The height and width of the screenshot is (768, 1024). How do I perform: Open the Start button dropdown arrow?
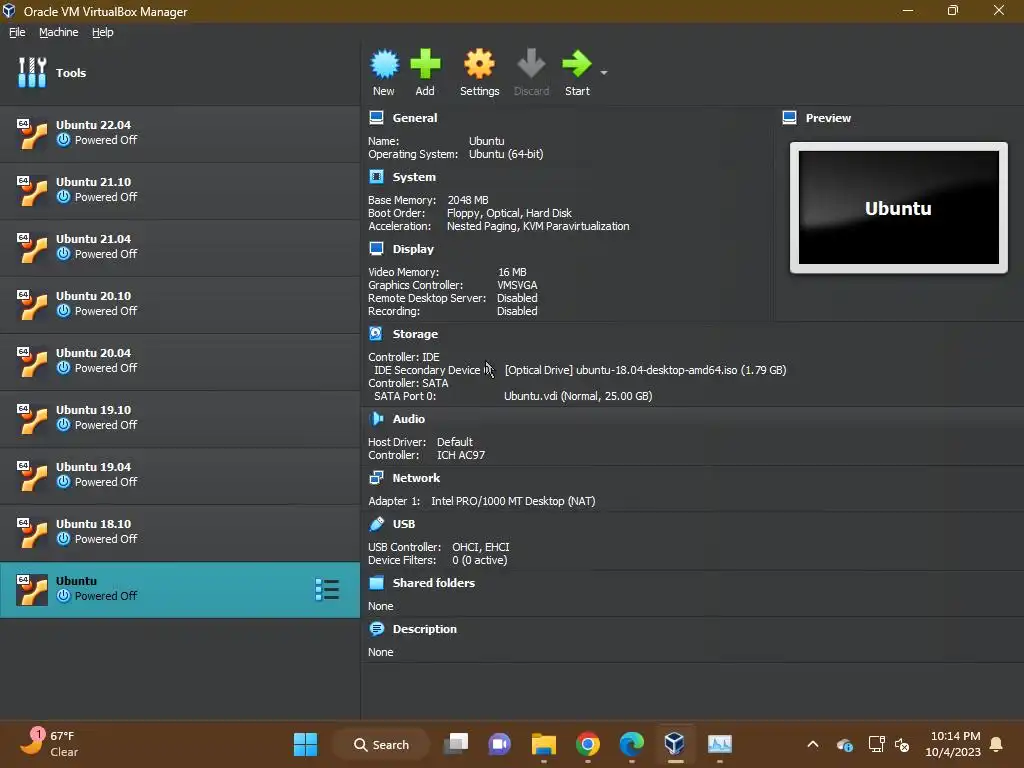604,72
